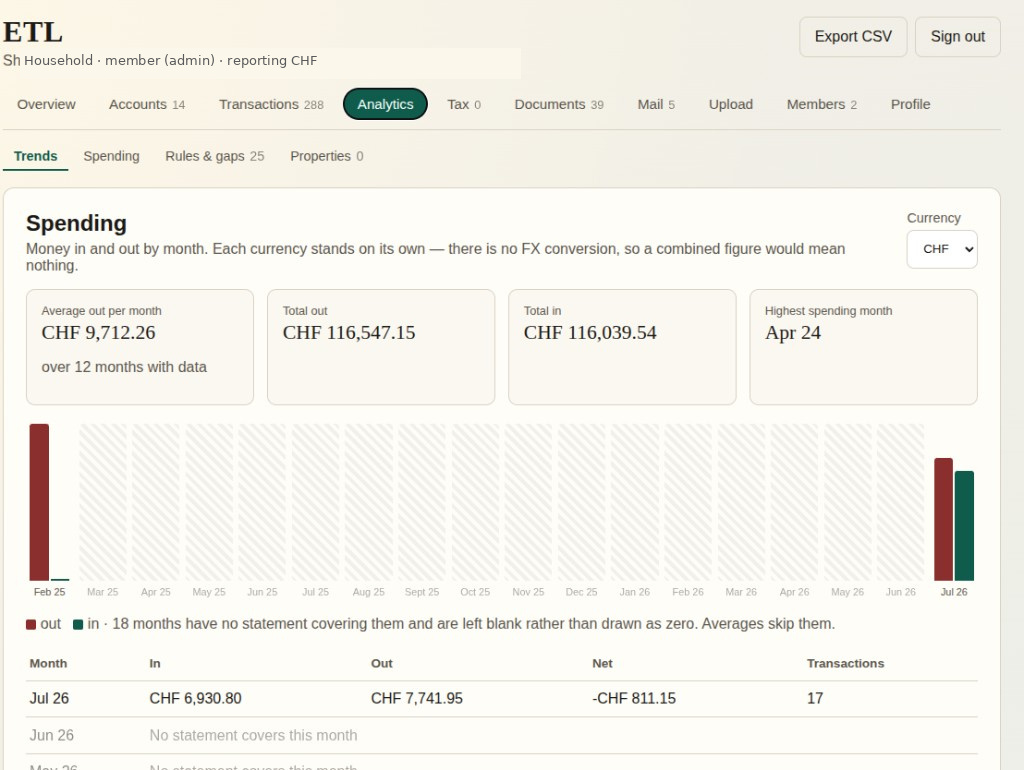This screenshot has width=1024, height=770.
Task: Click the 'Transactions' column header
Action: (845, 664)
